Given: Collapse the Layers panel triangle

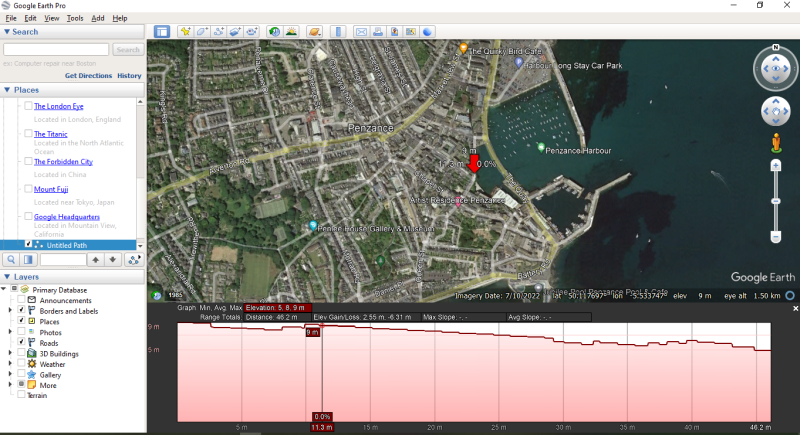Looking at the screenshot, I should pyautogui.click(x=7, y=276).
